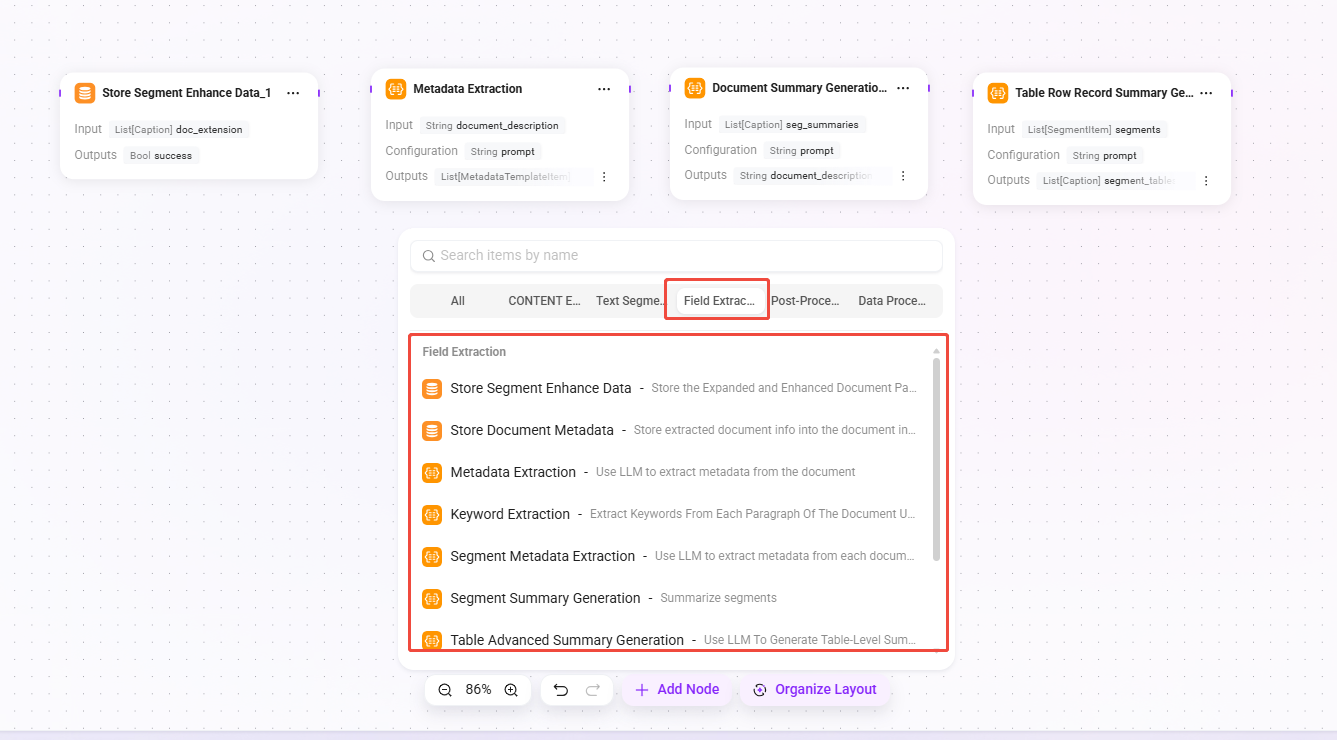The image size is (1337, 740).
Task: Click the Table Advanced Summary Generation icon
Action: pos(432,640)
